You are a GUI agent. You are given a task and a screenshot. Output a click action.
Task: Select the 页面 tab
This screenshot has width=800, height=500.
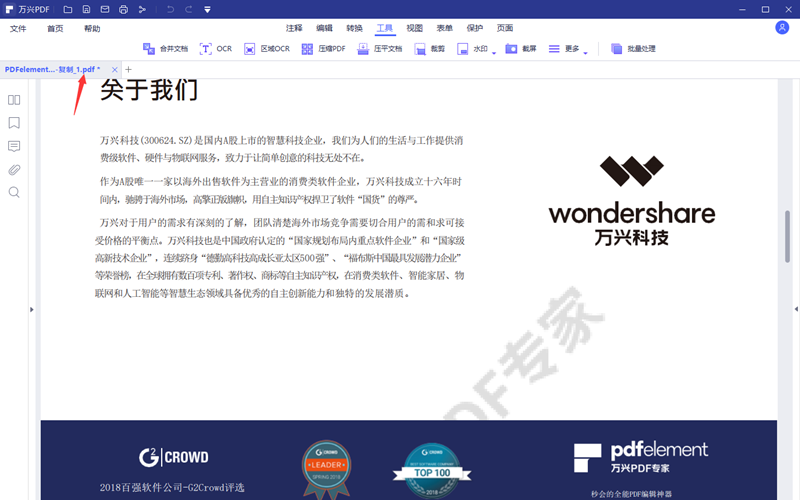point(505,28)
